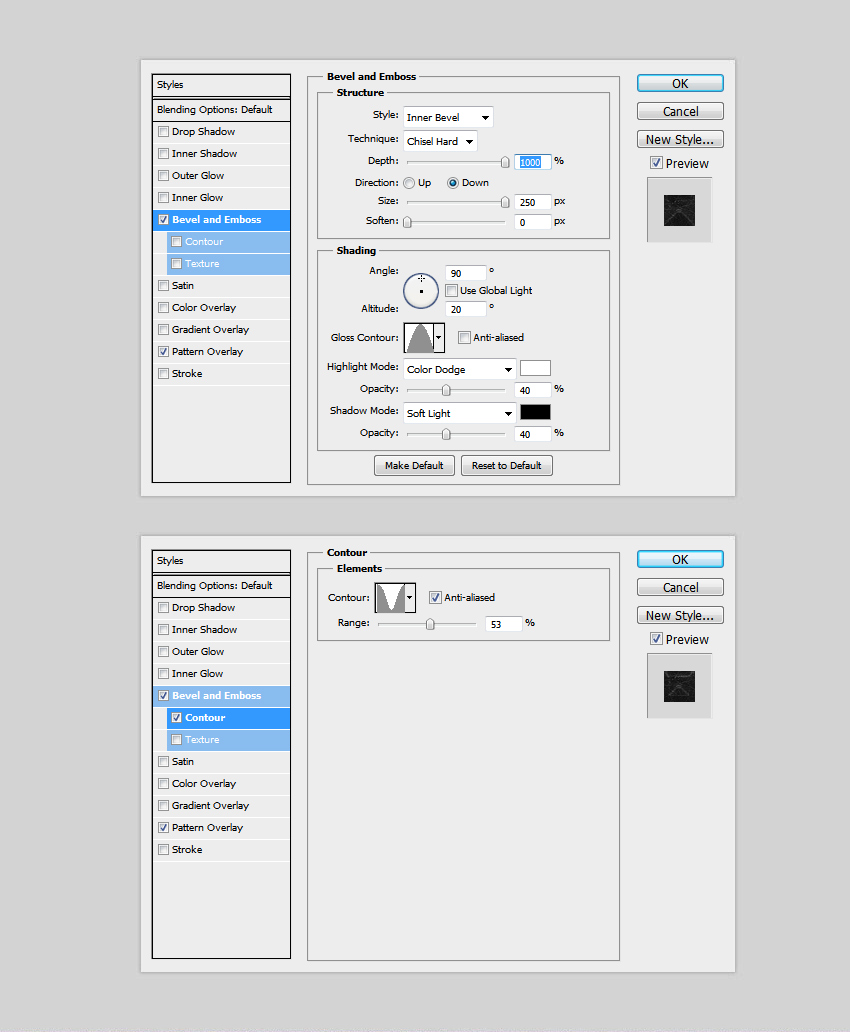Image resolution: width=850 pixels, height=1032 pixels.
Task: Enable Inner Shadow in top dialog
Action: point(163,153)
